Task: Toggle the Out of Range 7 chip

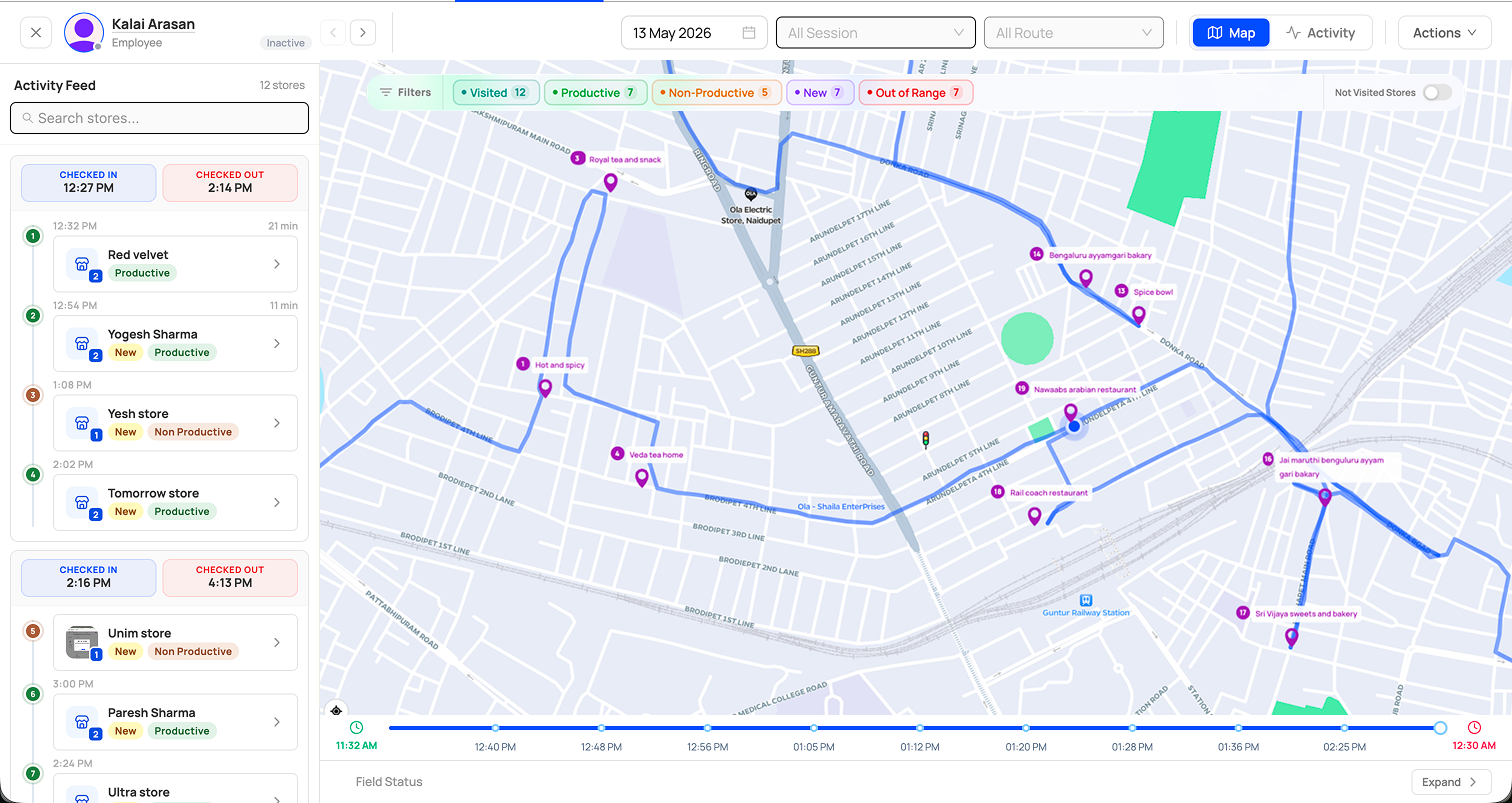Action: [x=916, y=93]
